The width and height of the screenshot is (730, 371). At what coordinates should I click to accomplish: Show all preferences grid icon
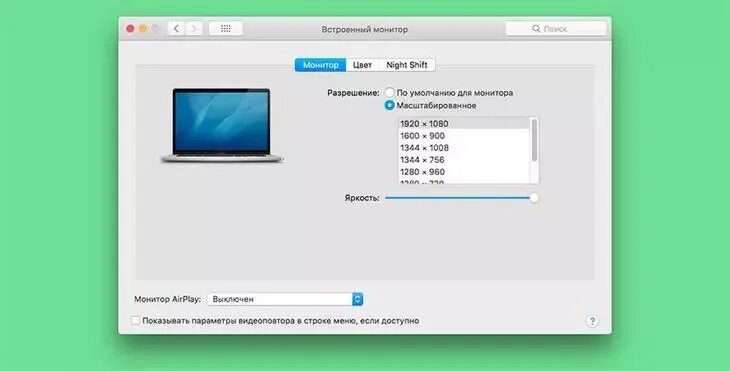pyautogui.click(x=226, y=29)
